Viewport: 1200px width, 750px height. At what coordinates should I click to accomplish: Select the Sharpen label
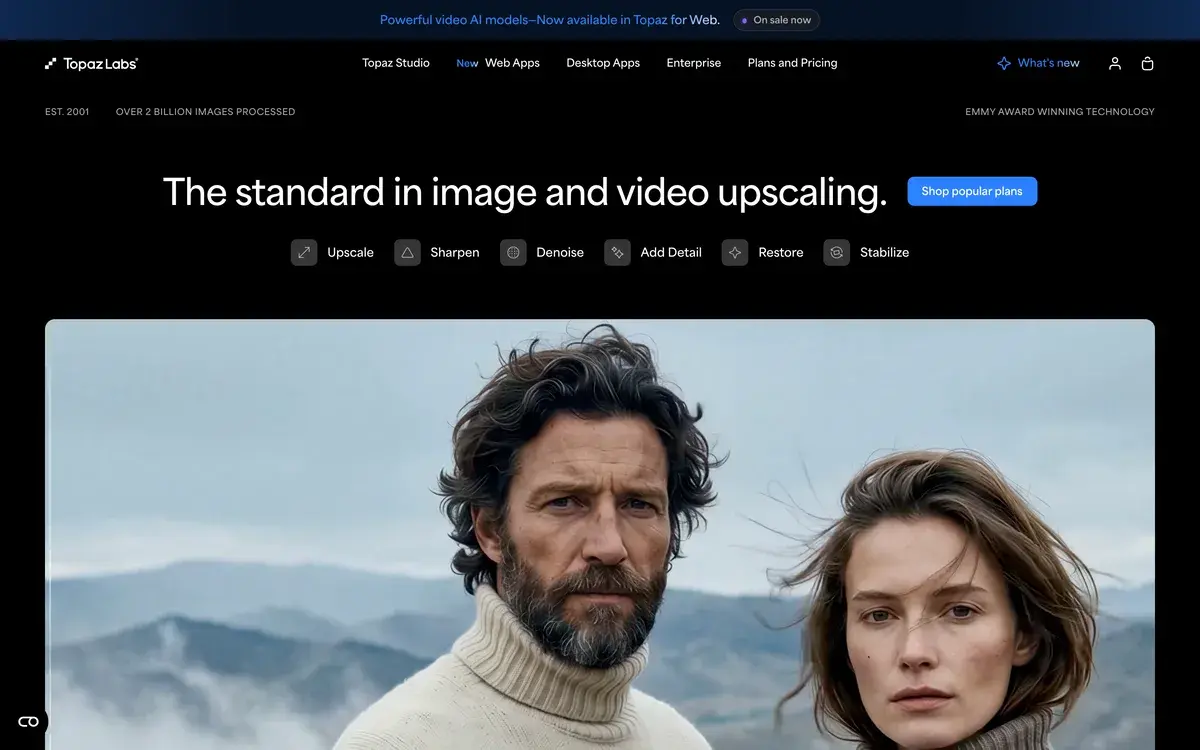[455, 253]
